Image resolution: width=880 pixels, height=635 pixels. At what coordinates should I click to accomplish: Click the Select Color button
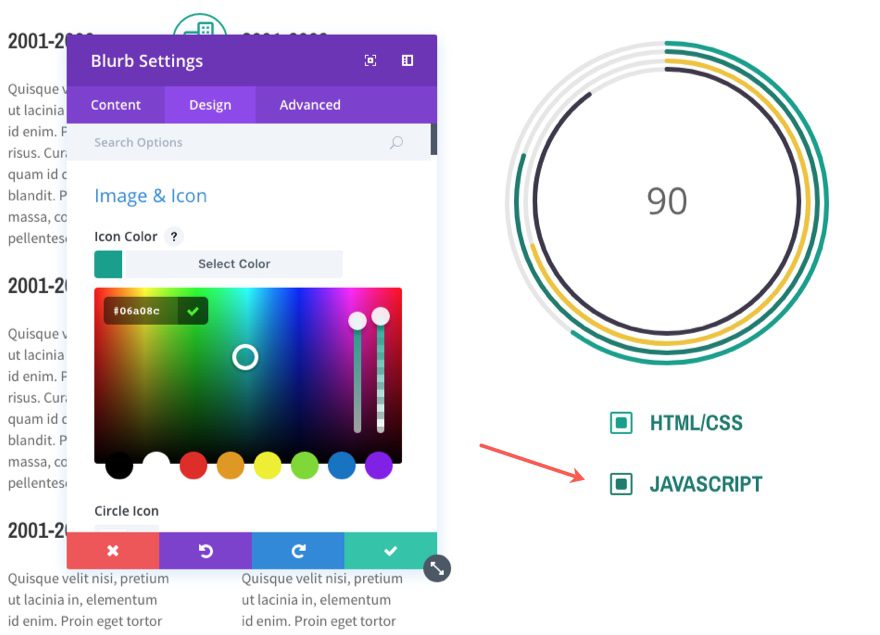(234, 264)
